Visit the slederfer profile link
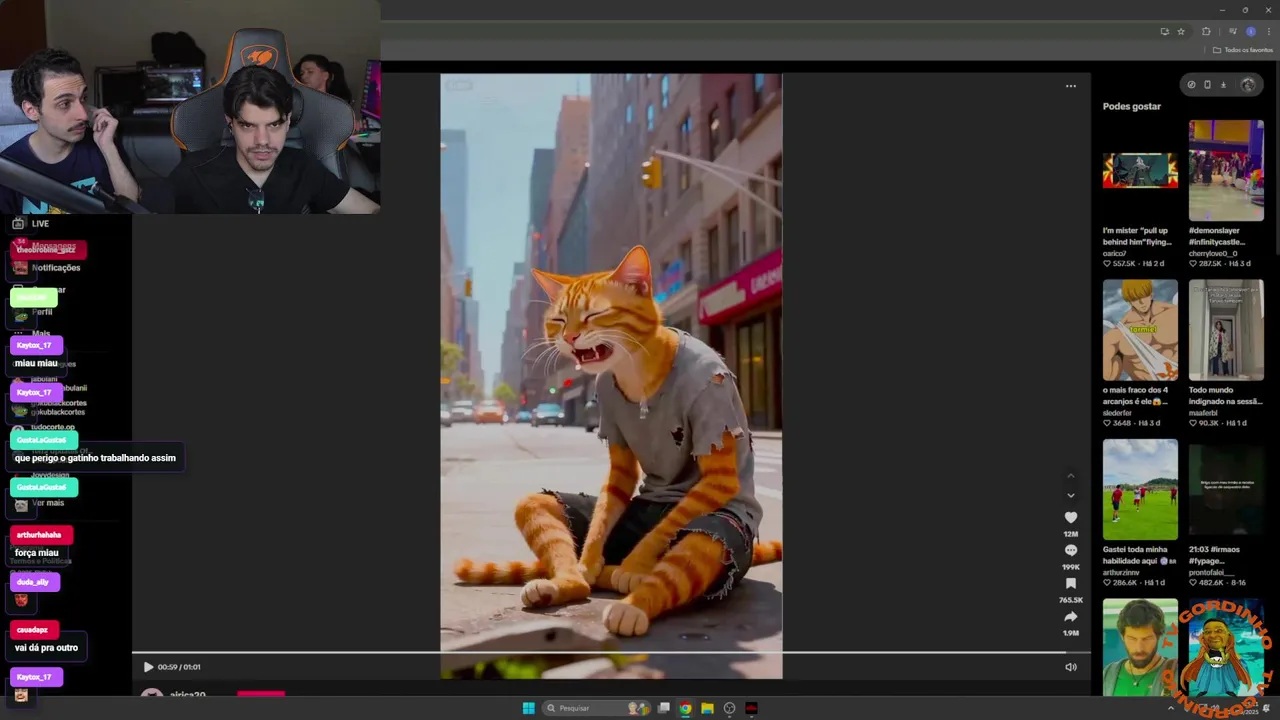The image size is (1280, 720). tap(1117, 413)
